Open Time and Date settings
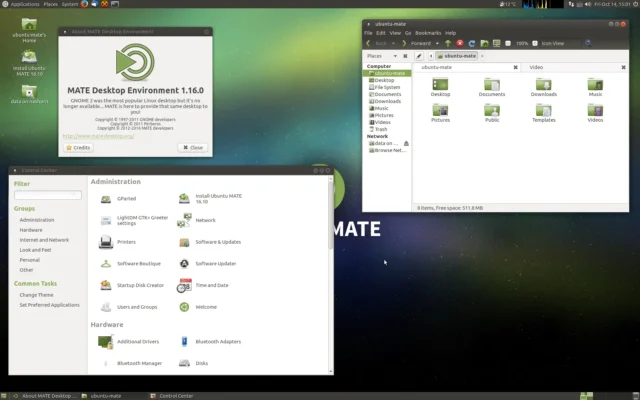640x400 pixels. tap(203, 285)
